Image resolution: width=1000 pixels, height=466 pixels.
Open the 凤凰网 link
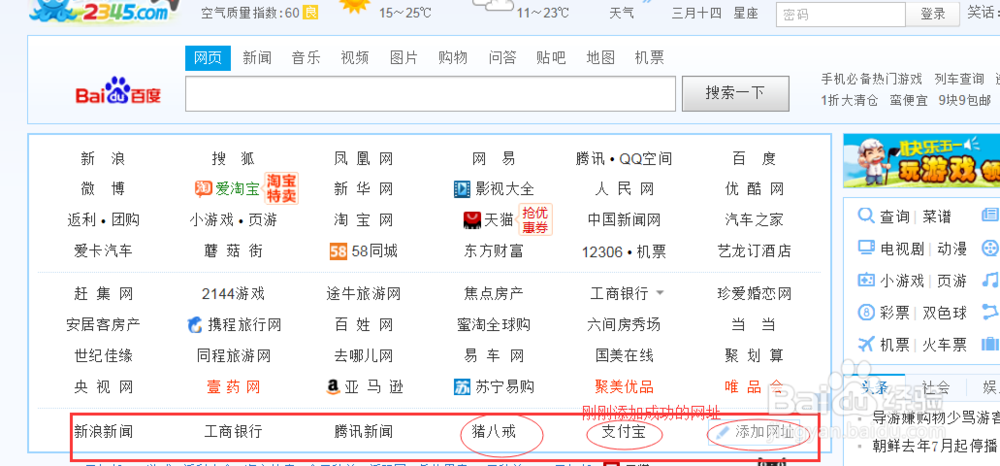click(x=364, y=159)
